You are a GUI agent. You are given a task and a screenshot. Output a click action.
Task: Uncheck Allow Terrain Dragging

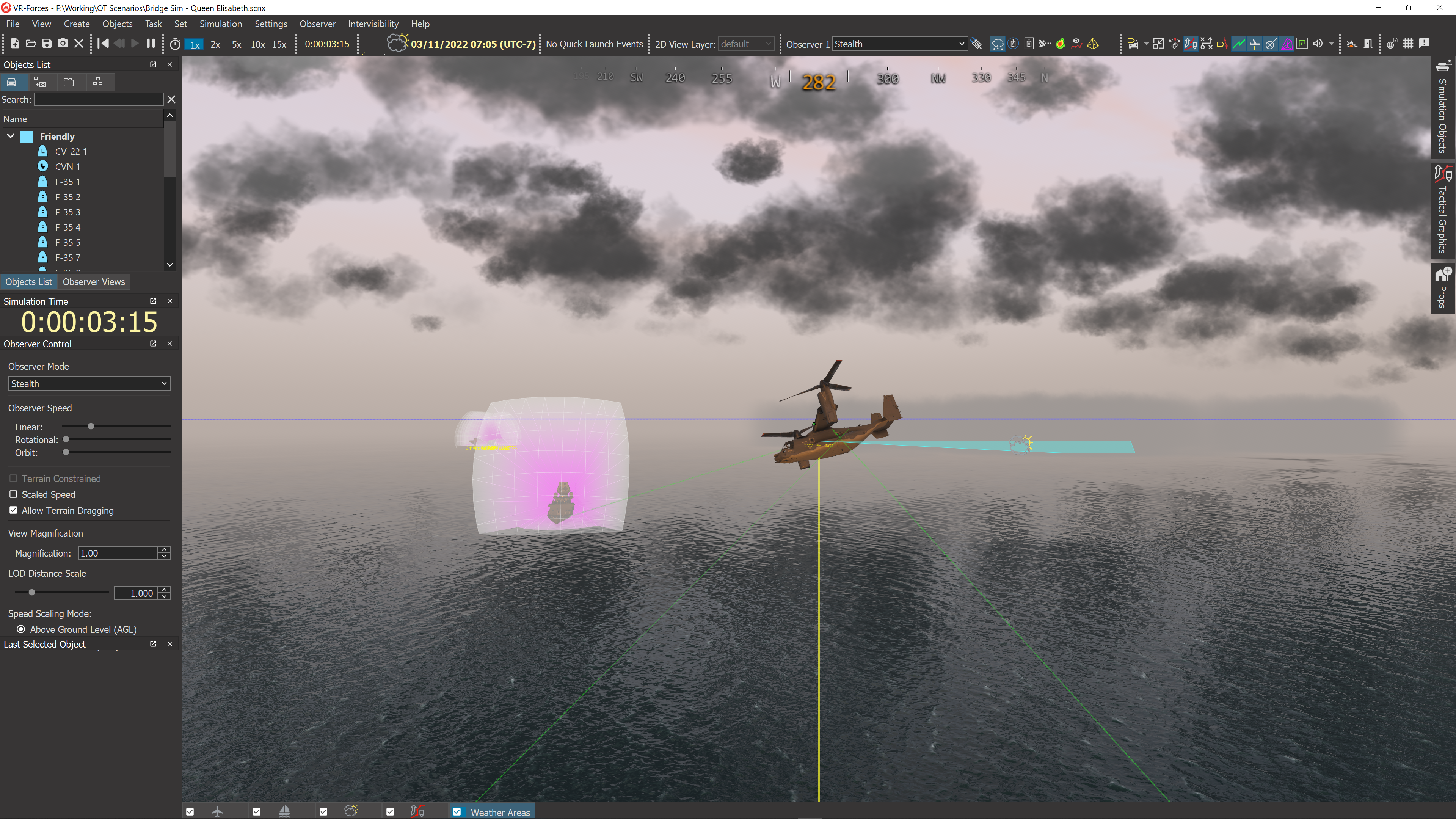(14, 510)
